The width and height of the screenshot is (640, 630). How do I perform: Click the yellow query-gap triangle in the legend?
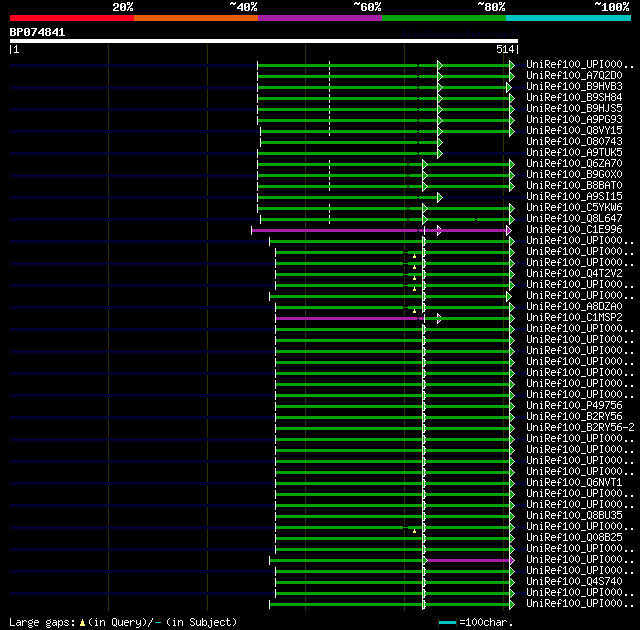(x=82, y=623)
